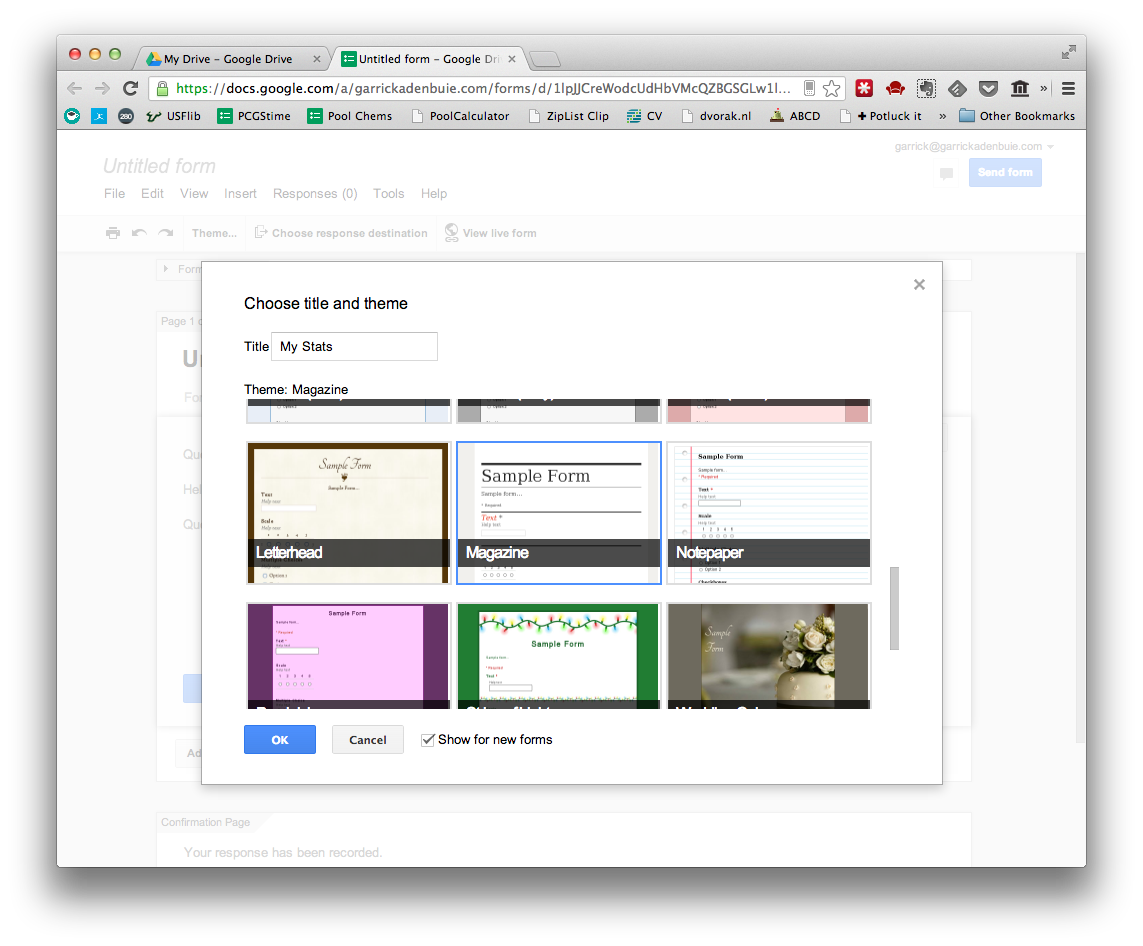Click the comments speech bubble icon
The image size is (1143, 946).
[x=946, y=173]
